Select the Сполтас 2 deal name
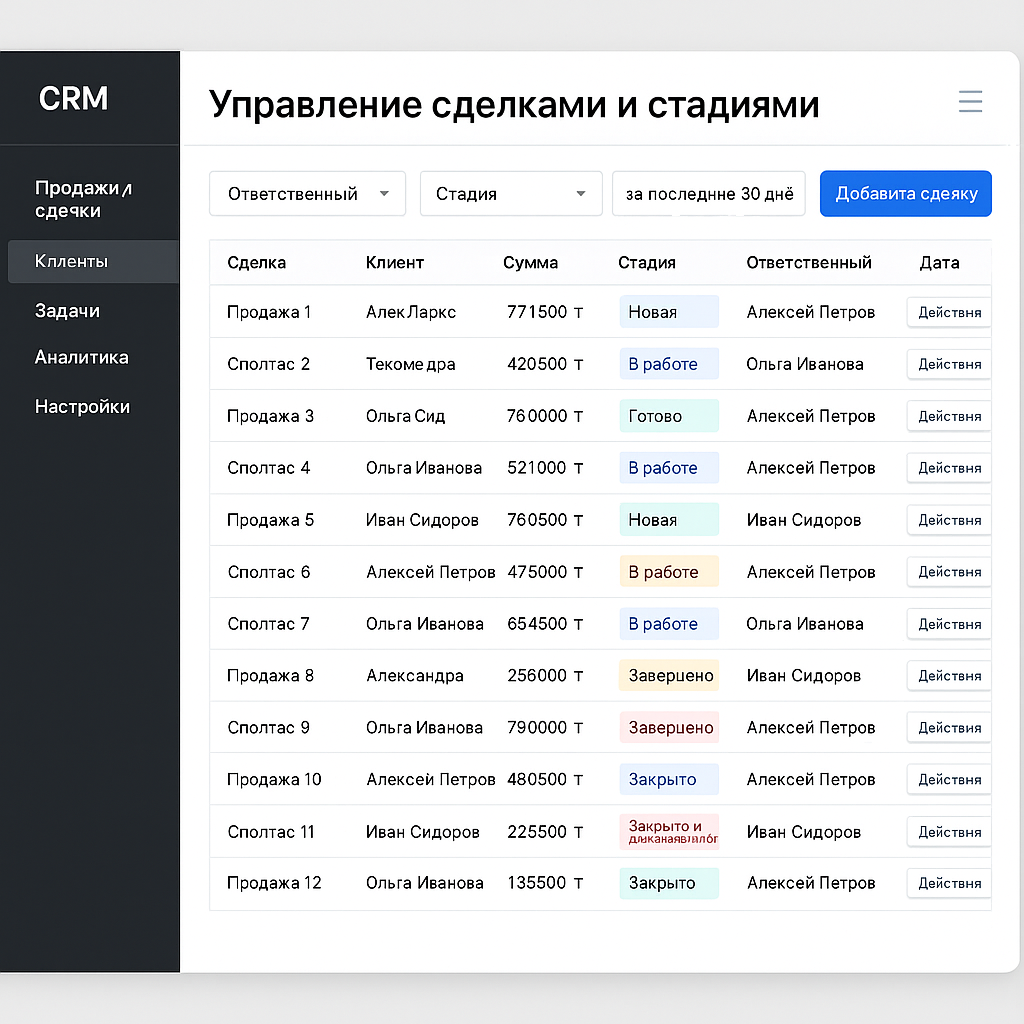This screenshot has width=1024, height=1024. (268, 364)
